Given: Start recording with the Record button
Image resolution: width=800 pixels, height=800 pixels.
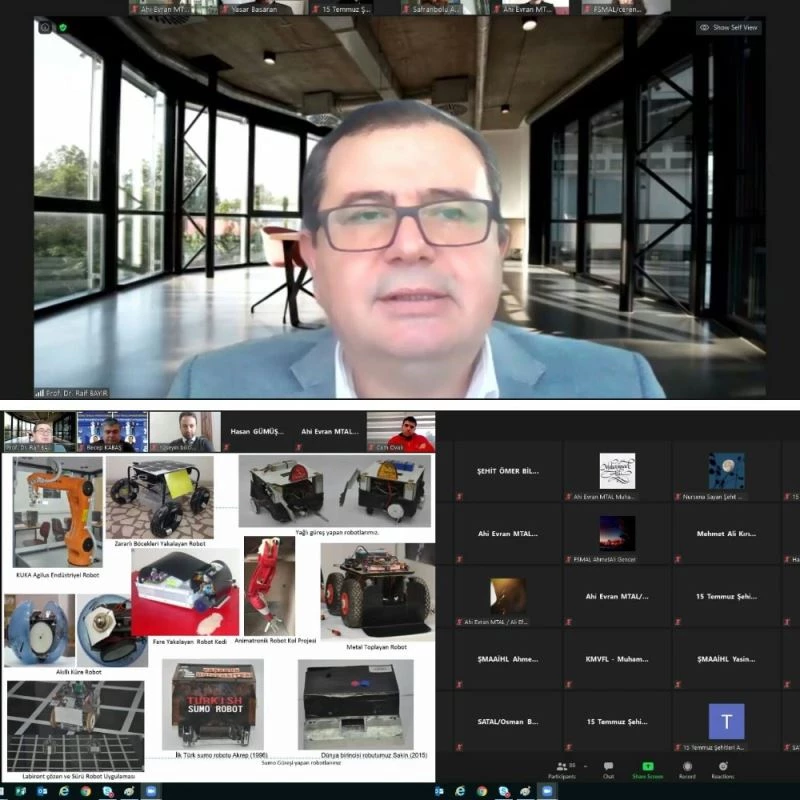Looking at the screenshot, I should (687, 768).
